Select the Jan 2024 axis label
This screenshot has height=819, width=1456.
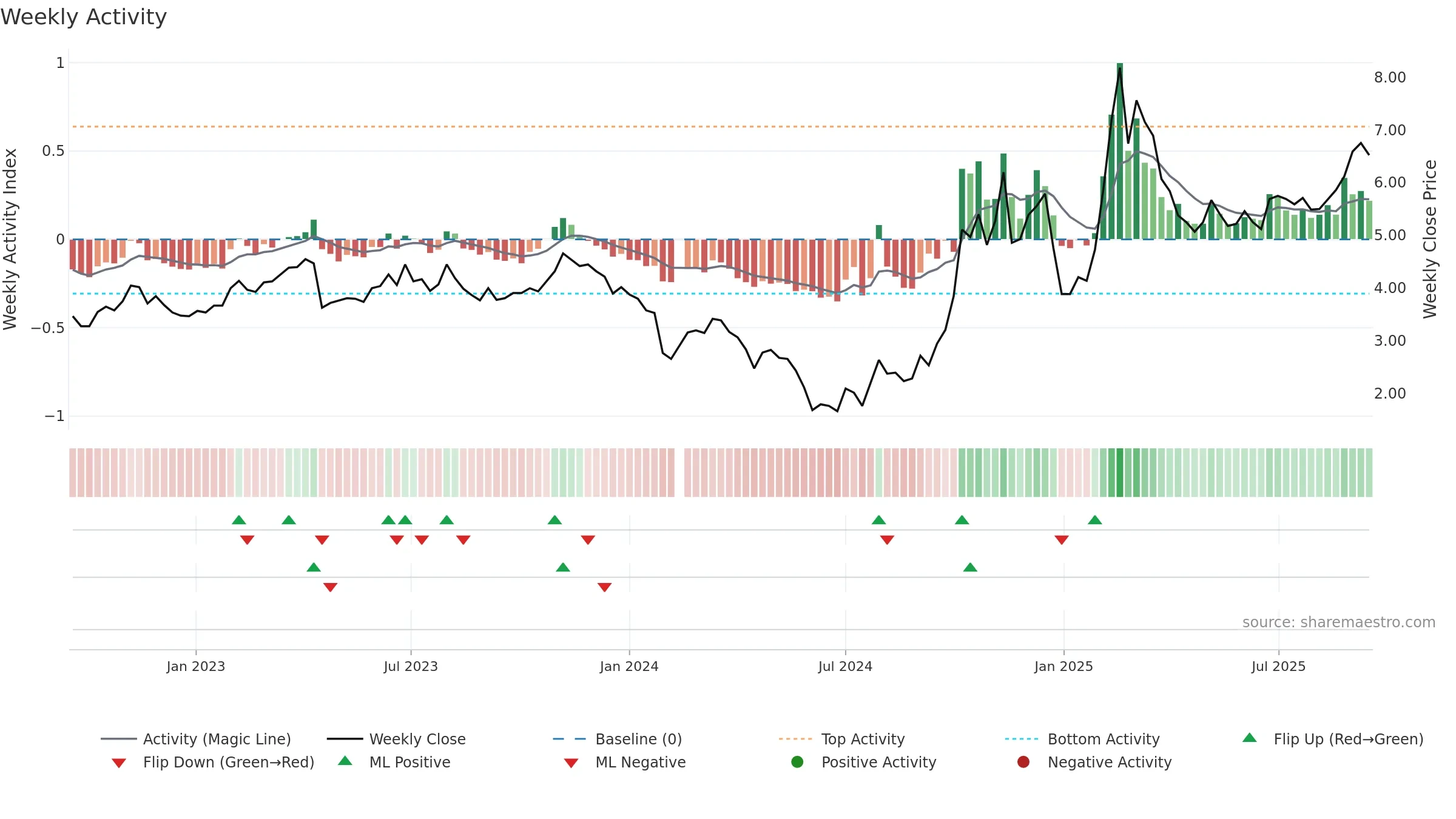click(629, 666)
